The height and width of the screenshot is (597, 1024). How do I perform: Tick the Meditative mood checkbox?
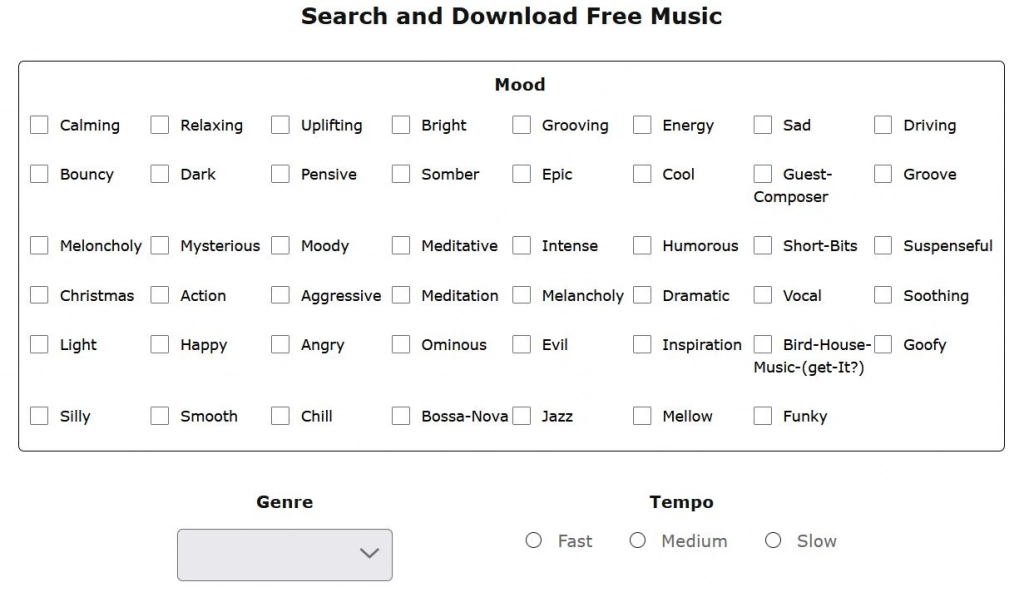click(401, 245)
